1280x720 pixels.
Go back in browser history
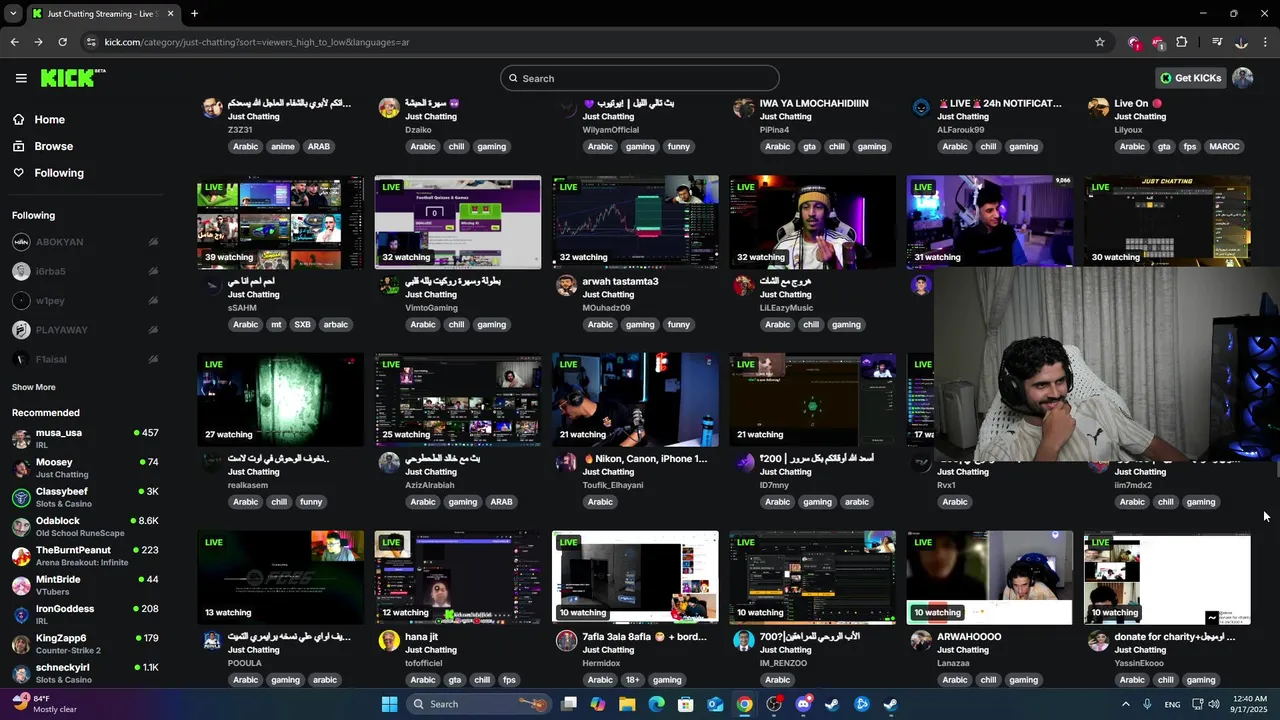click(14, 42)
